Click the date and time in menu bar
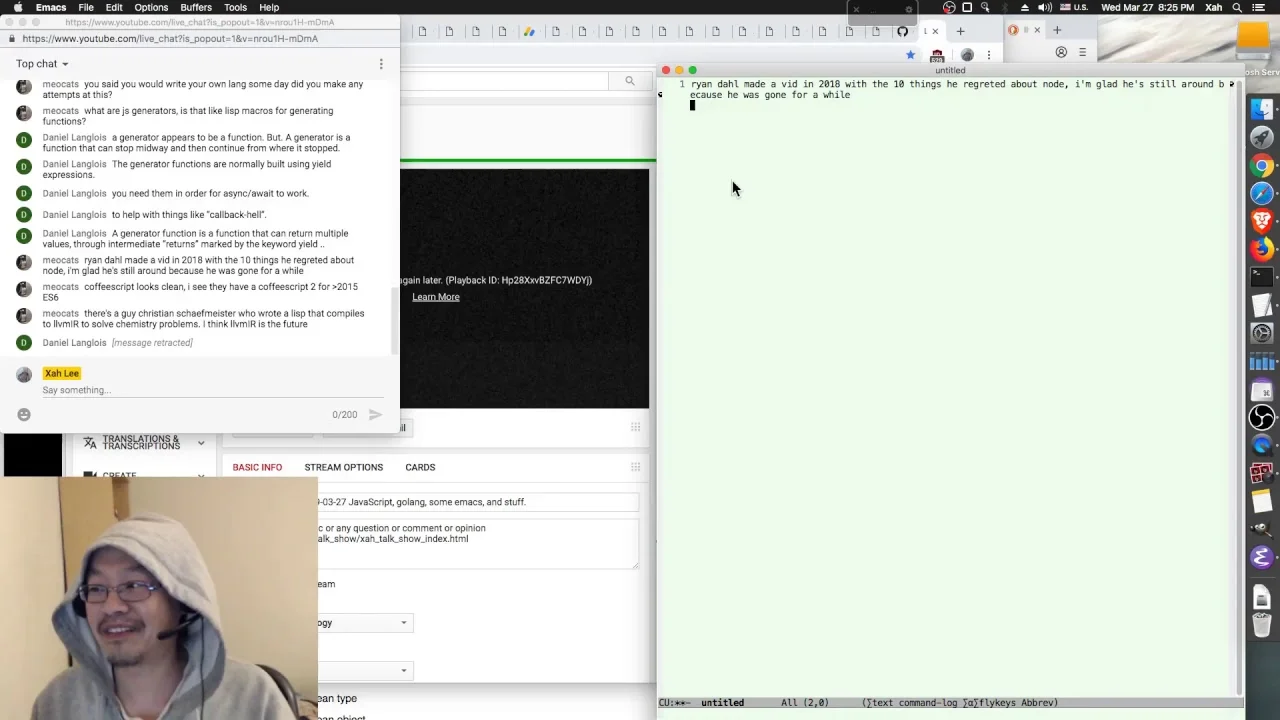 pyautogui.click(x=1146, y=7)
